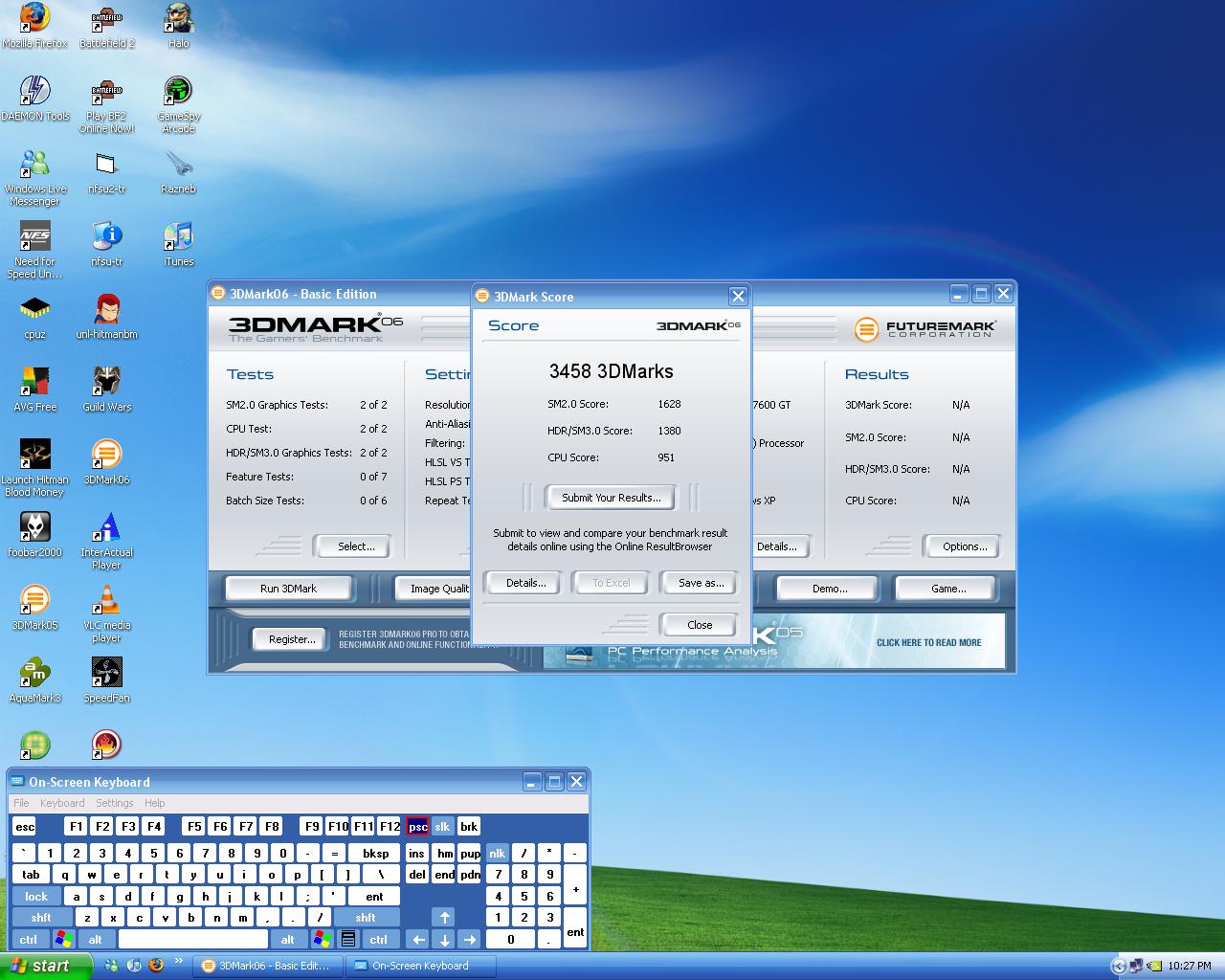
Task: Open 3DMark05 desktop shortcut
Action: [x=34, y=608]
